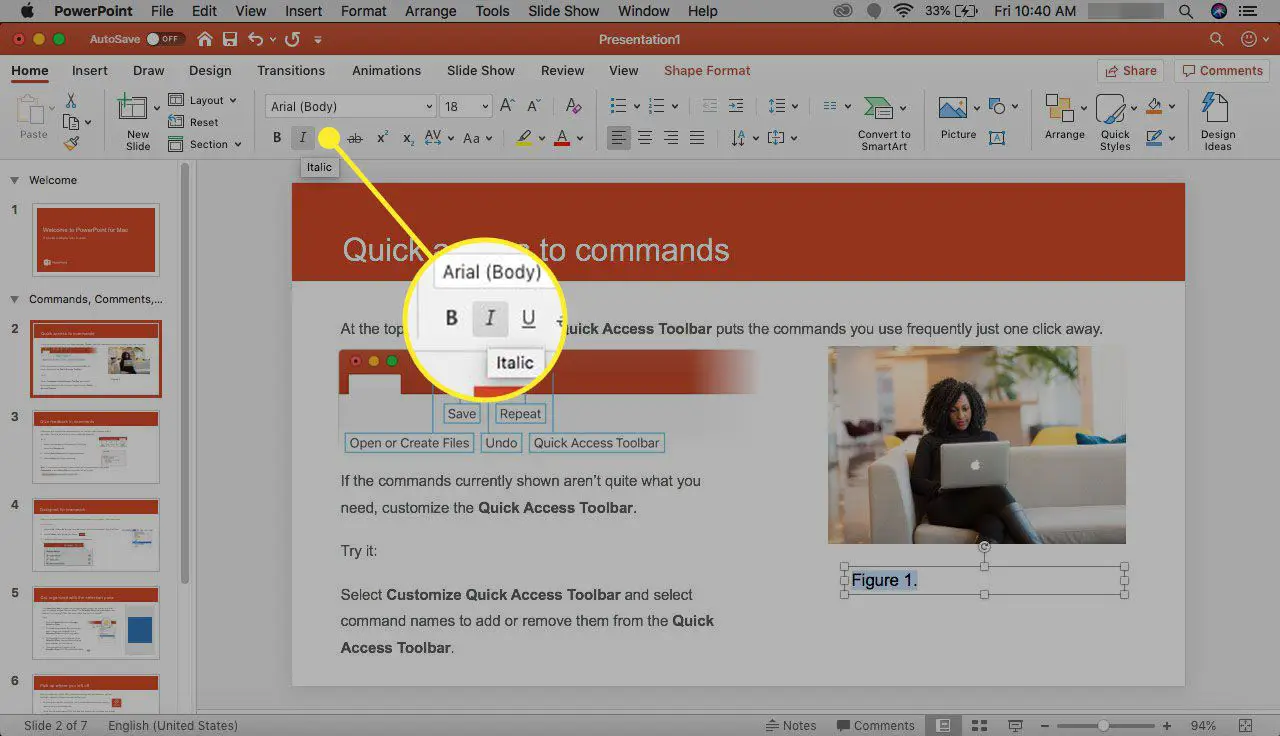The image size is (1280, 736).
Task: Click the Clear Formatting icon
Action: pos(573,105)
